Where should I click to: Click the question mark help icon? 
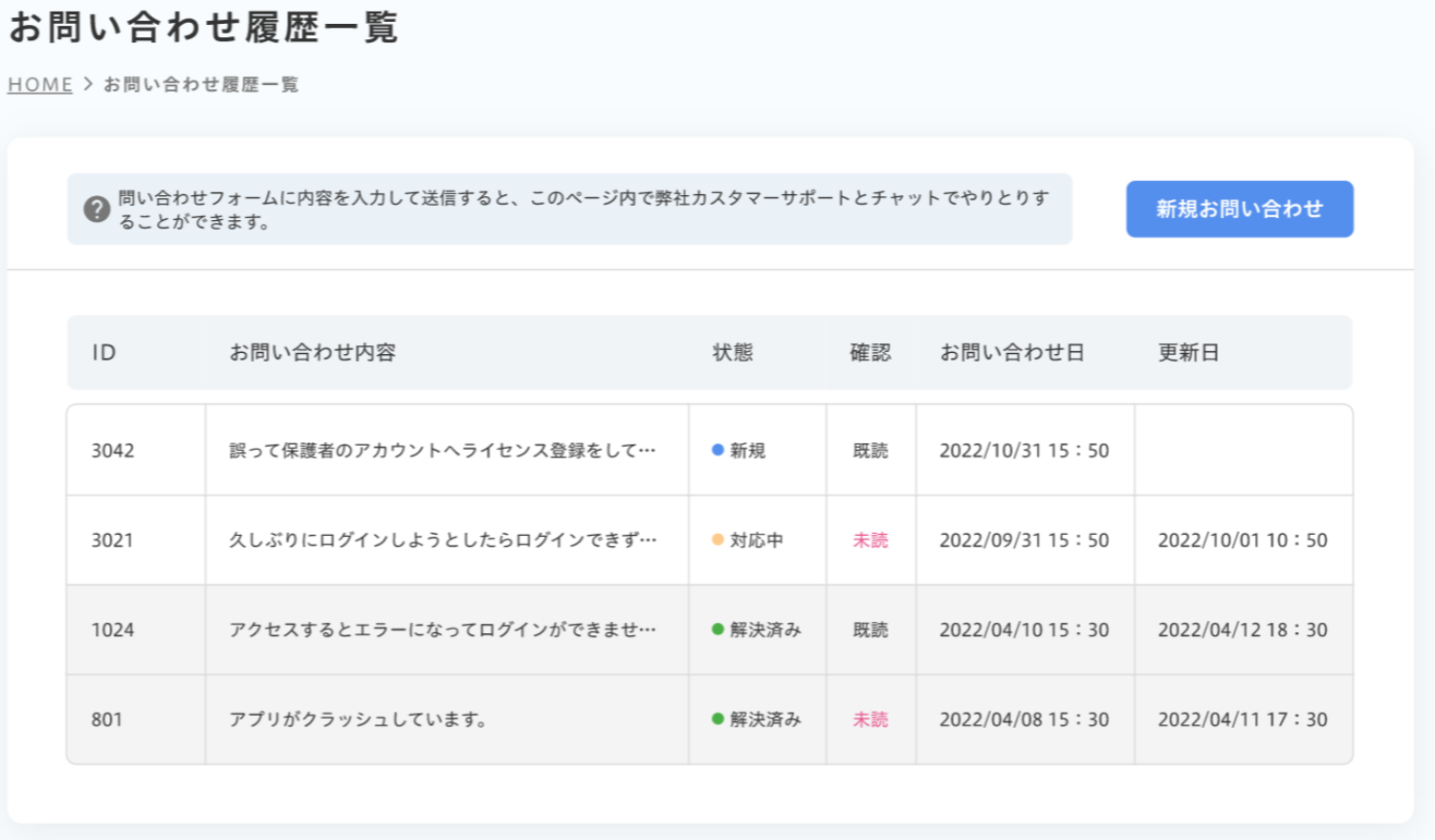click(x=97, y=210)
